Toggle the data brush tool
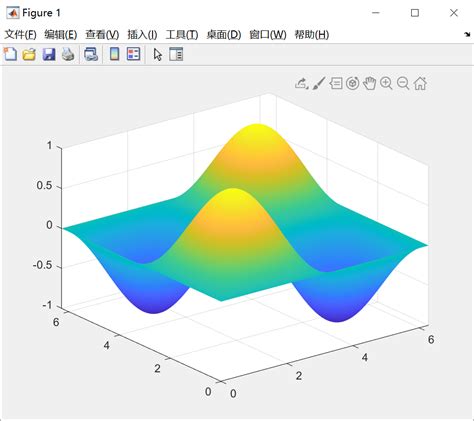The height and width of the screenshot is (421, 474). click(319, 83)
